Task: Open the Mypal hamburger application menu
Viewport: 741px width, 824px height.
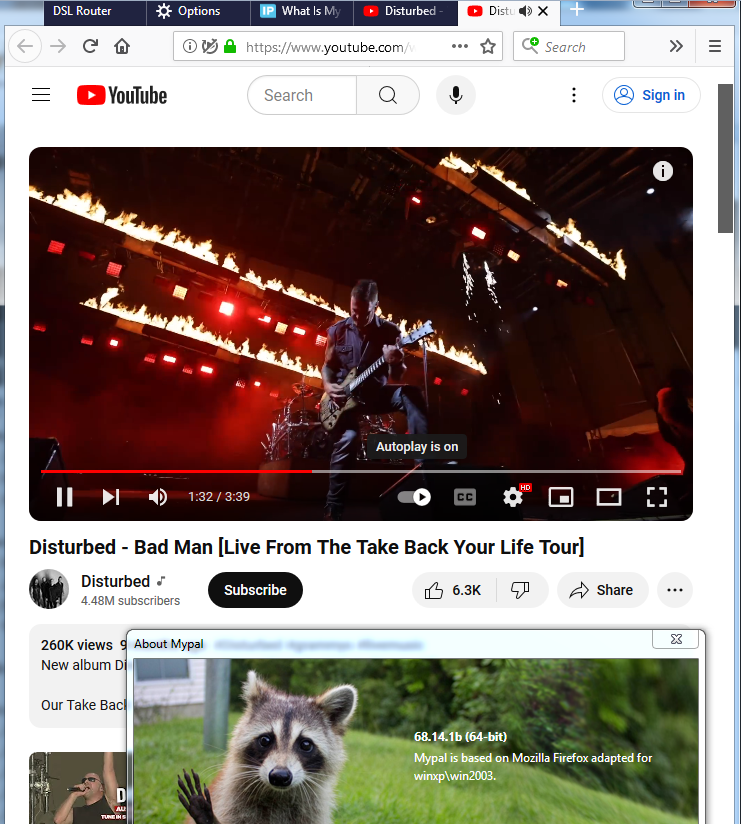Action: click(715, 46)
